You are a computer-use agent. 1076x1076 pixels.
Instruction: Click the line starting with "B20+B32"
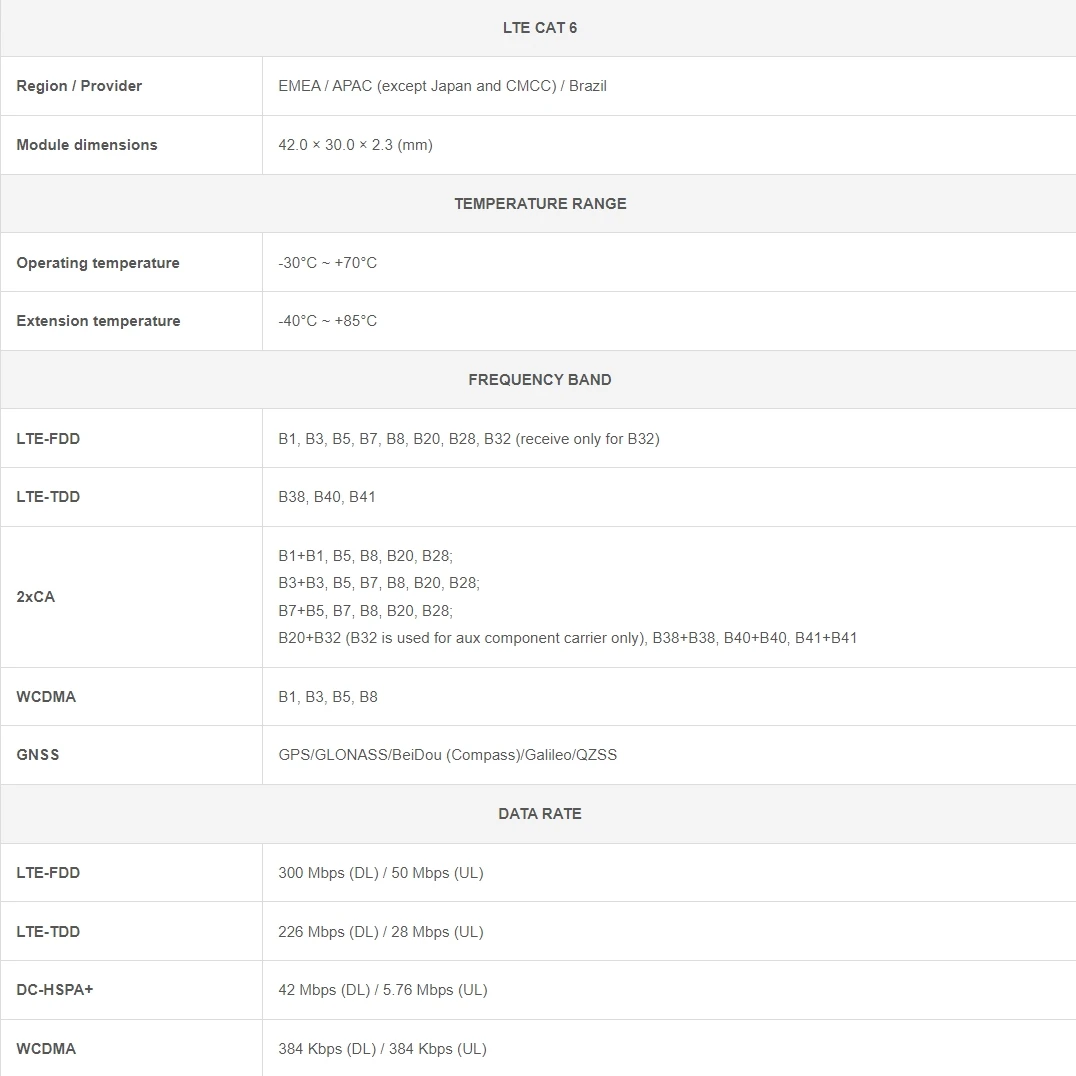(x=568, y=638)
